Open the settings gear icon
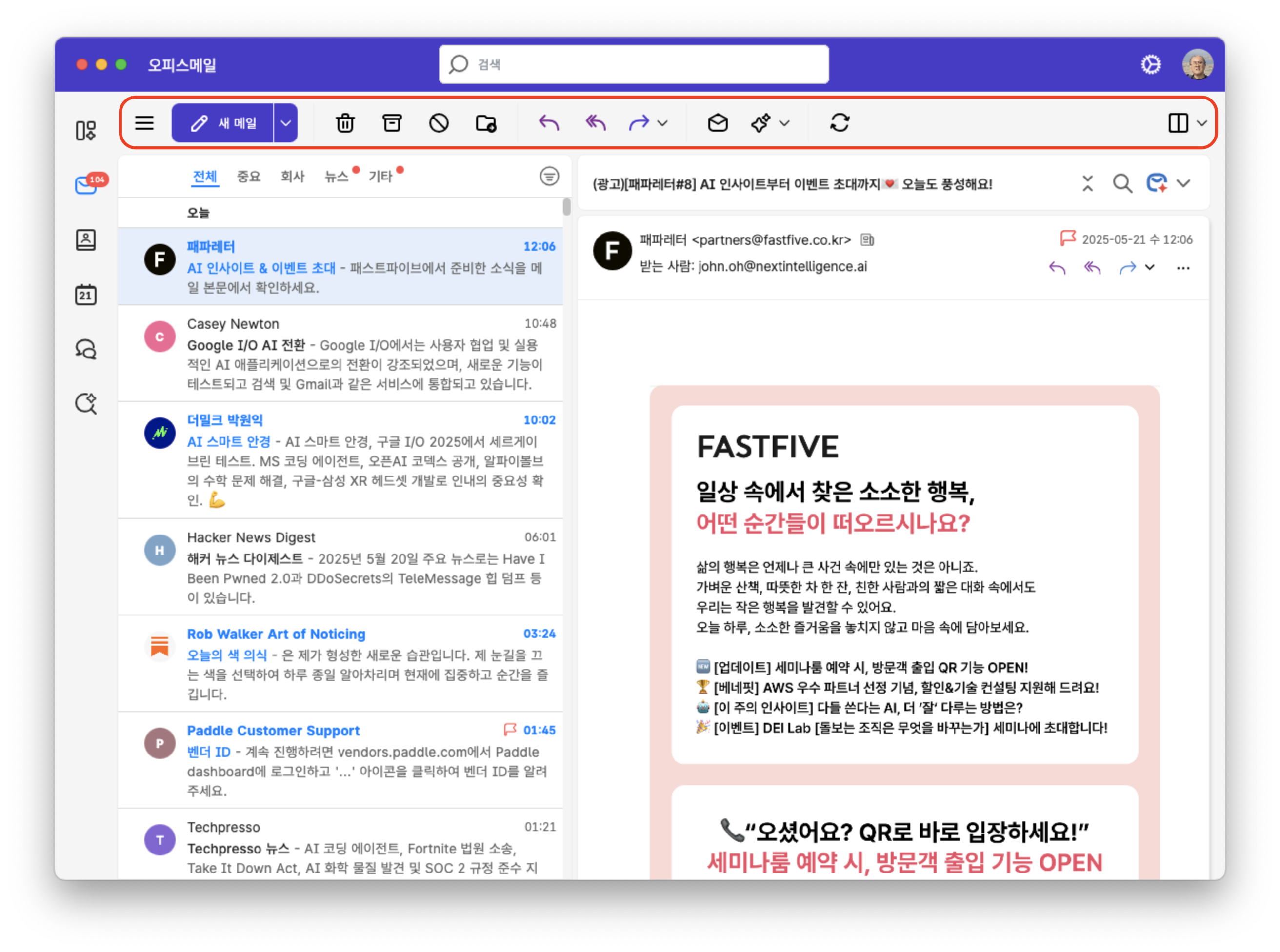The width and height of the screenshot is (1280, 952). (x=1151, y=64)
